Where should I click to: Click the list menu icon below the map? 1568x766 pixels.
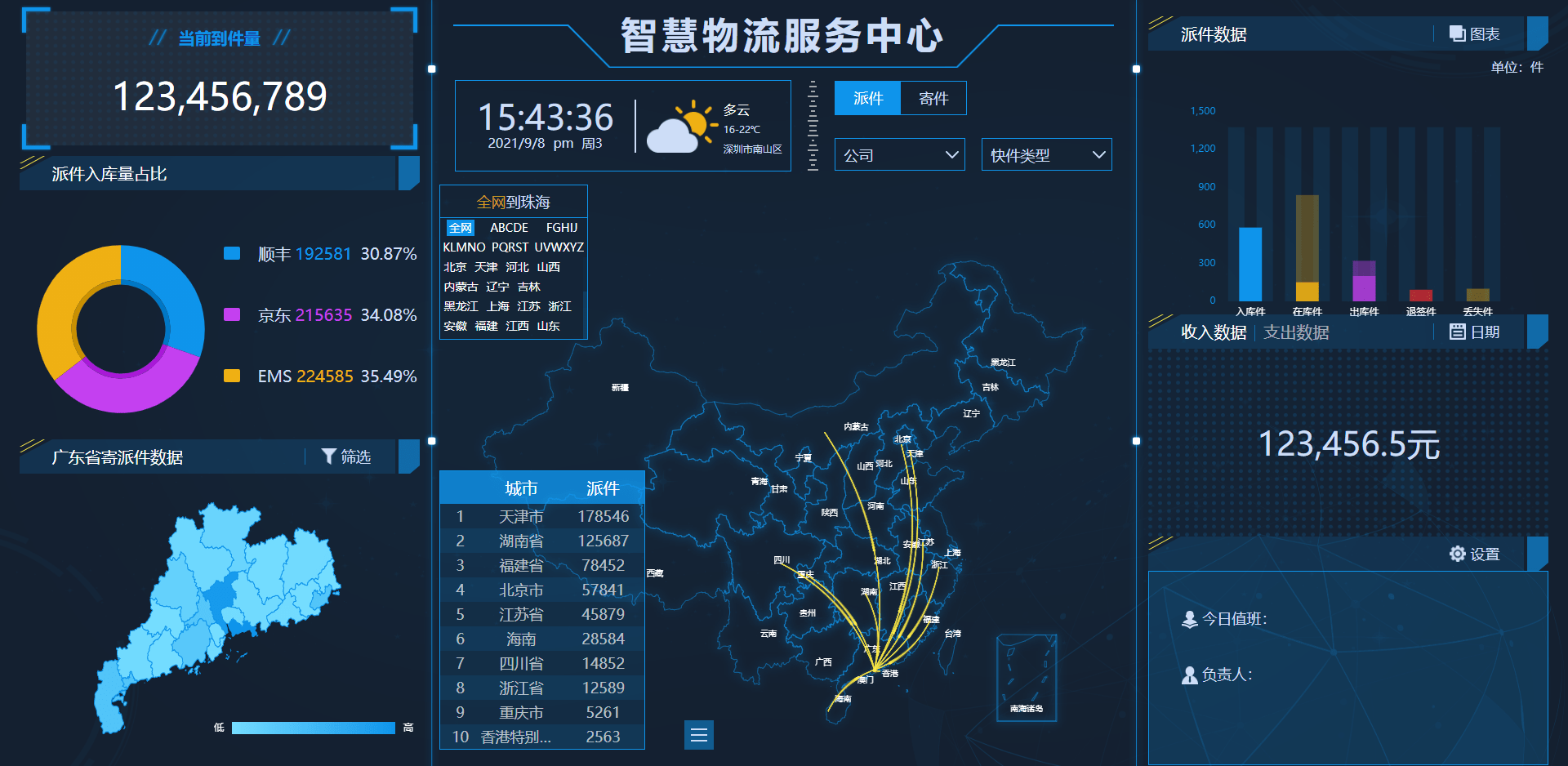pos(699,735)
